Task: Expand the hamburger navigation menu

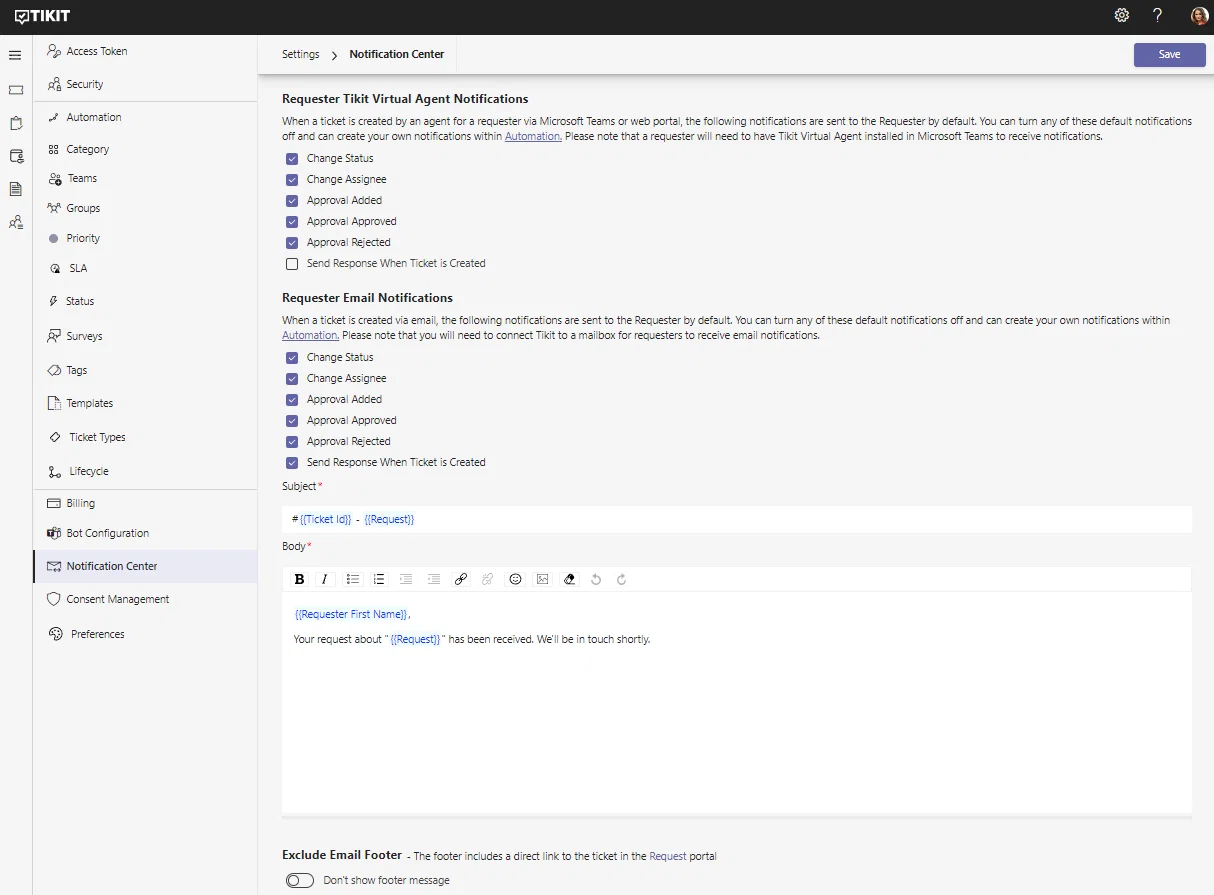Action: pyautogui.click(x=15, y=55)
